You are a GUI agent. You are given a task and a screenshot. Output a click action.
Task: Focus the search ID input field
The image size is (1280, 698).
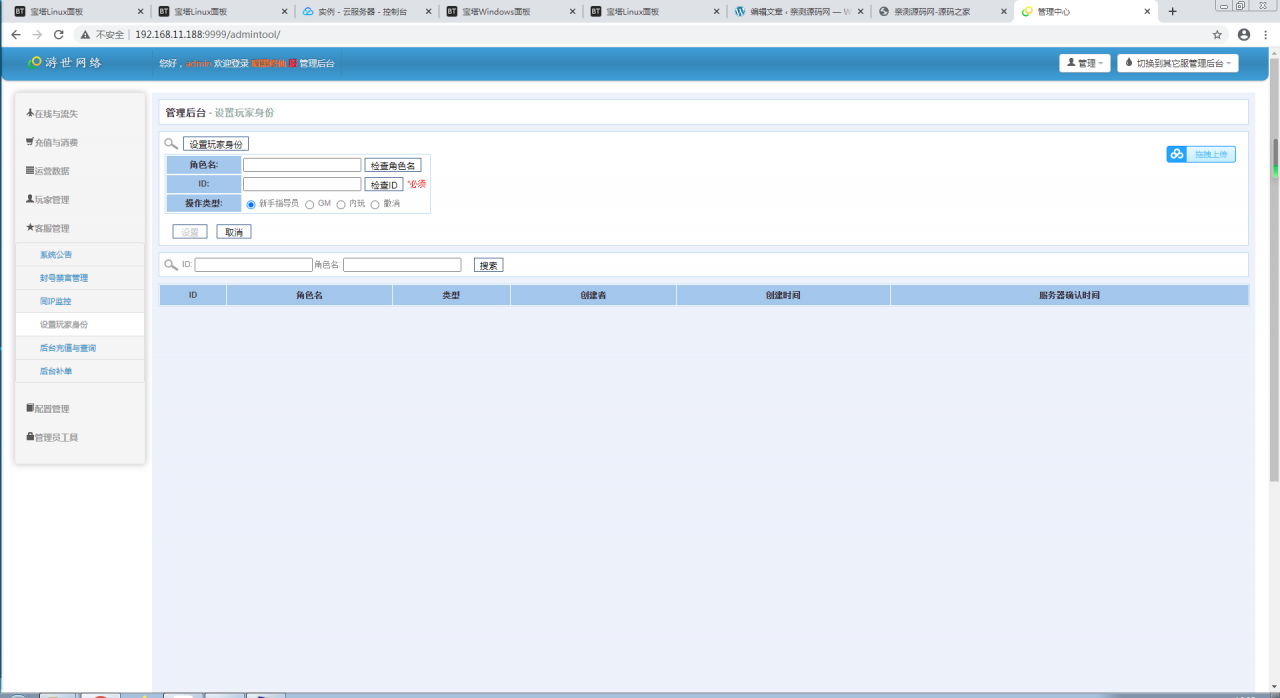254,265
